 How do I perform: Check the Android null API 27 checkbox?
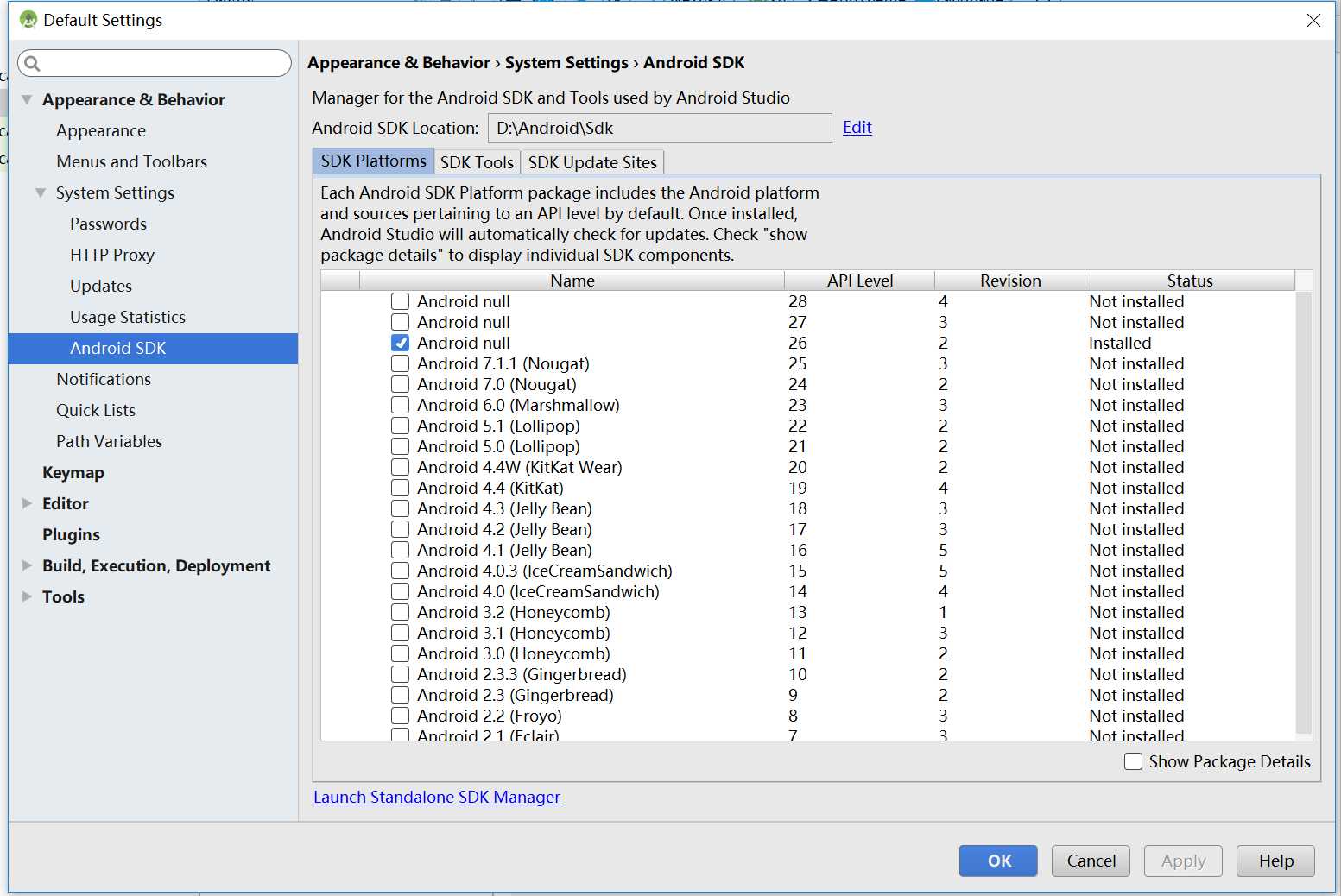point(400,322)
